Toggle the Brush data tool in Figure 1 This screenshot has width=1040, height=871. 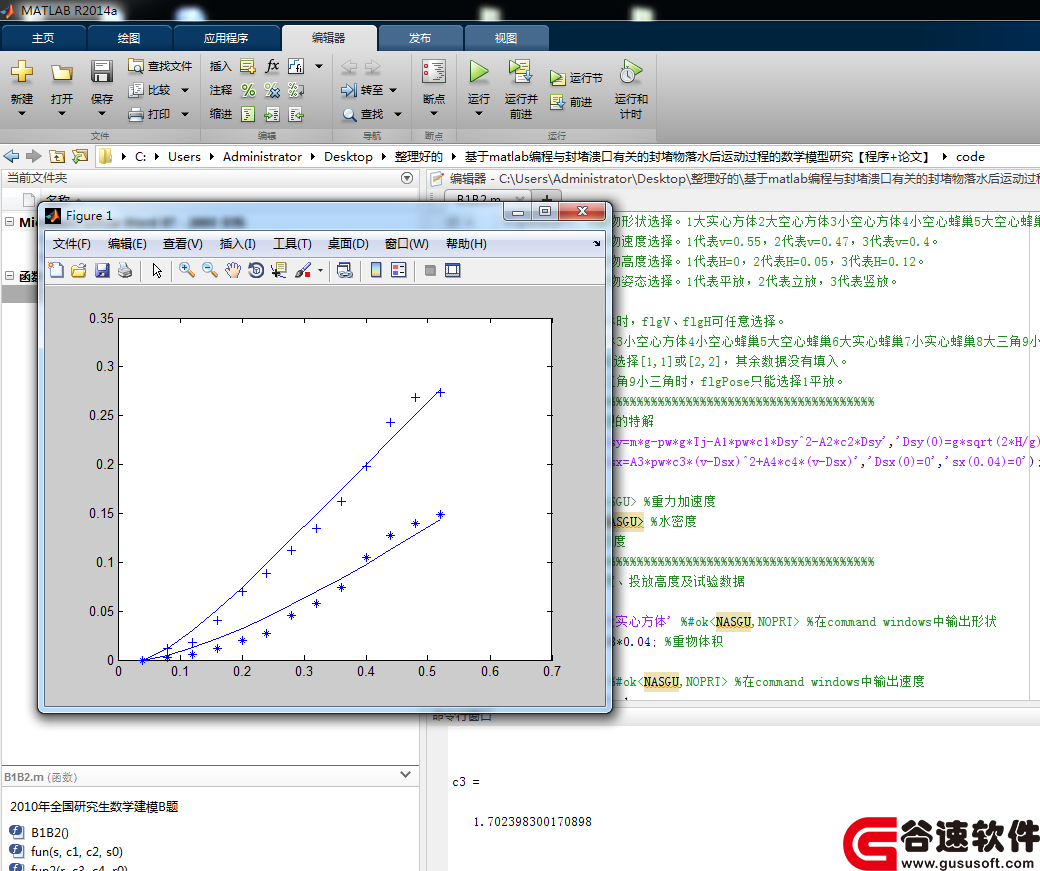pos(303,270)
